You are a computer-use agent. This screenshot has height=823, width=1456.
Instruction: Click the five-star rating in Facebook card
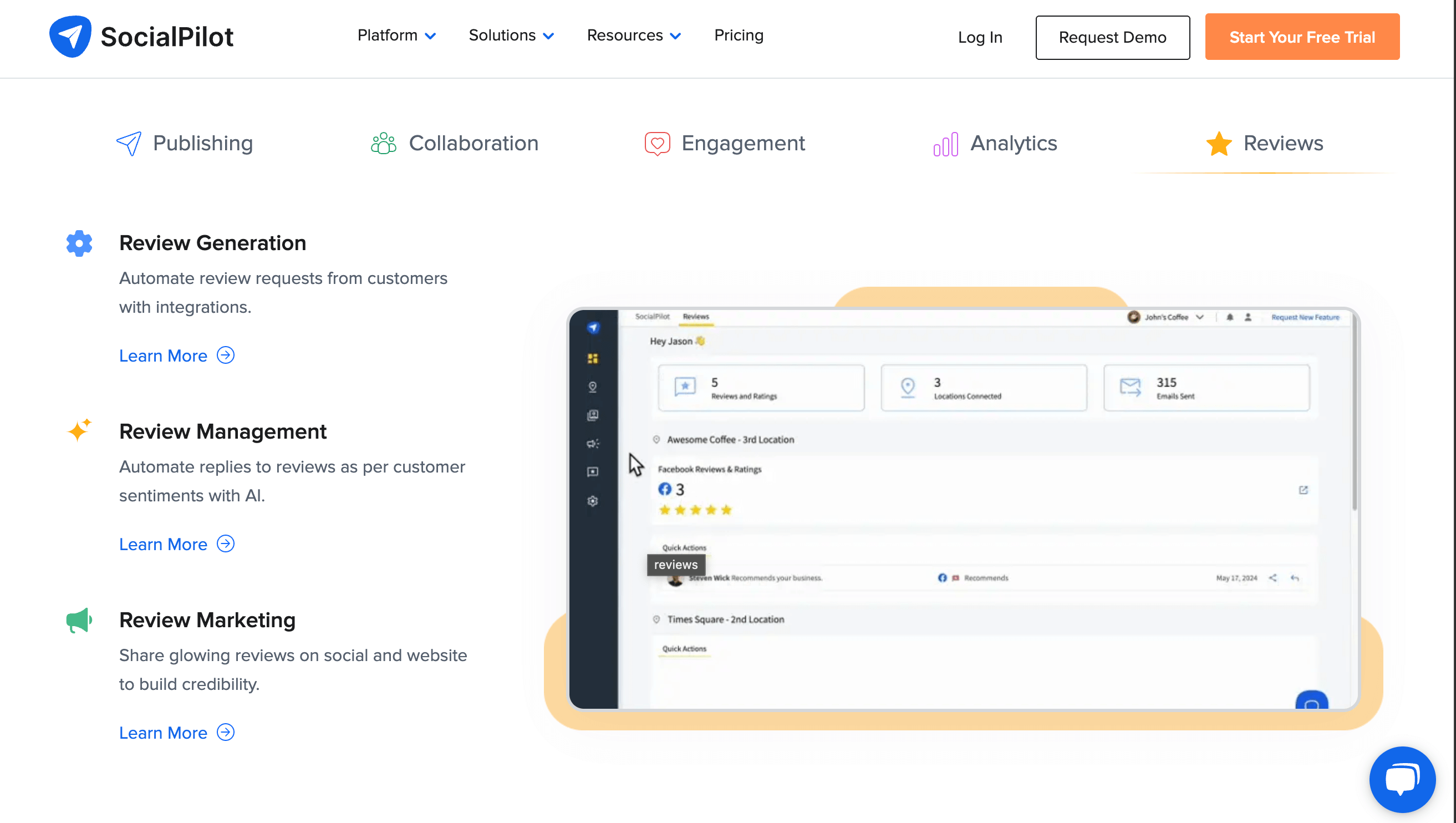695,510
